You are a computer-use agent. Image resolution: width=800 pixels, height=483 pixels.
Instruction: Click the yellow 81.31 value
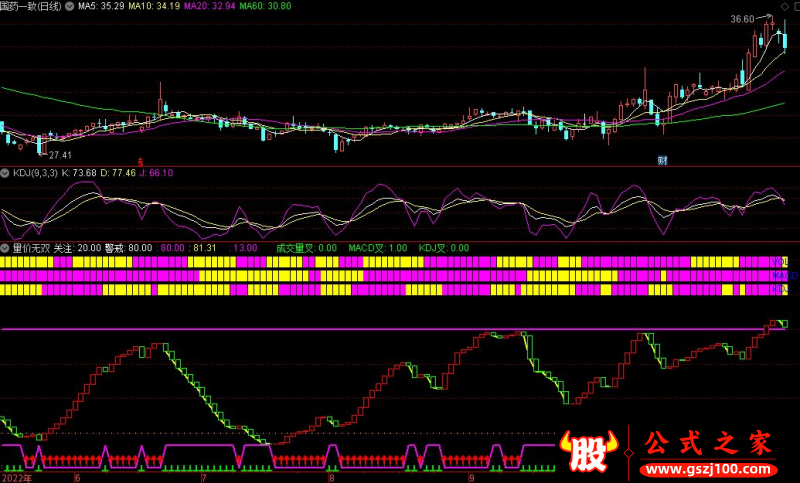(x=205, y=248)
